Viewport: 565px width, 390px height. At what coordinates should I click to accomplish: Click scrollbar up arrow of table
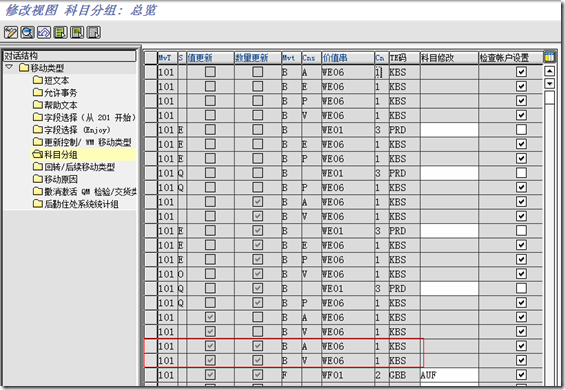pyautogui.click(x=549, y=71)
